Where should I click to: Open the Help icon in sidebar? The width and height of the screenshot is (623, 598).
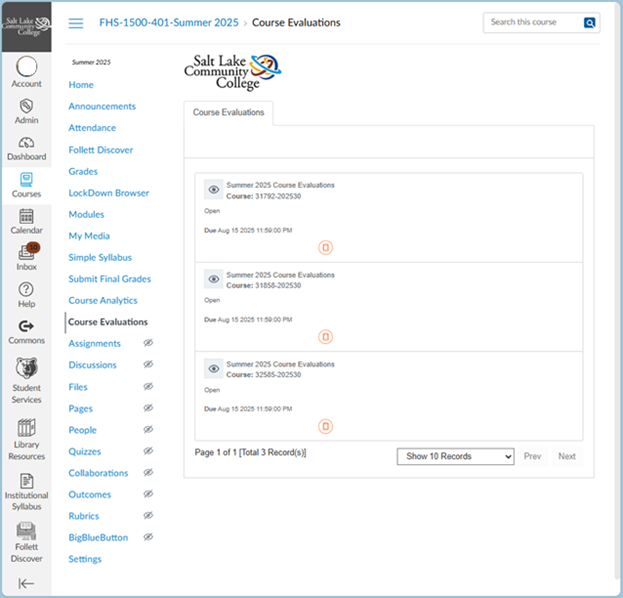[x=26, y=294]
